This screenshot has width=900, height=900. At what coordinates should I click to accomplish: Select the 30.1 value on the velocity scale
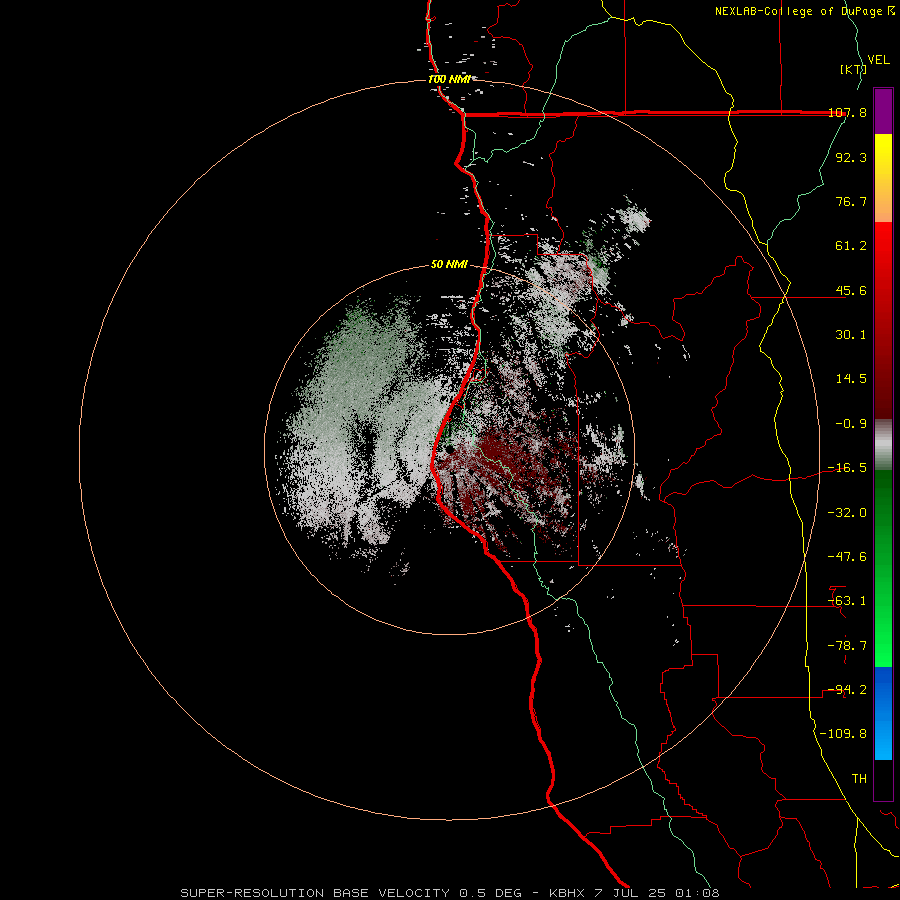(851, 335)
